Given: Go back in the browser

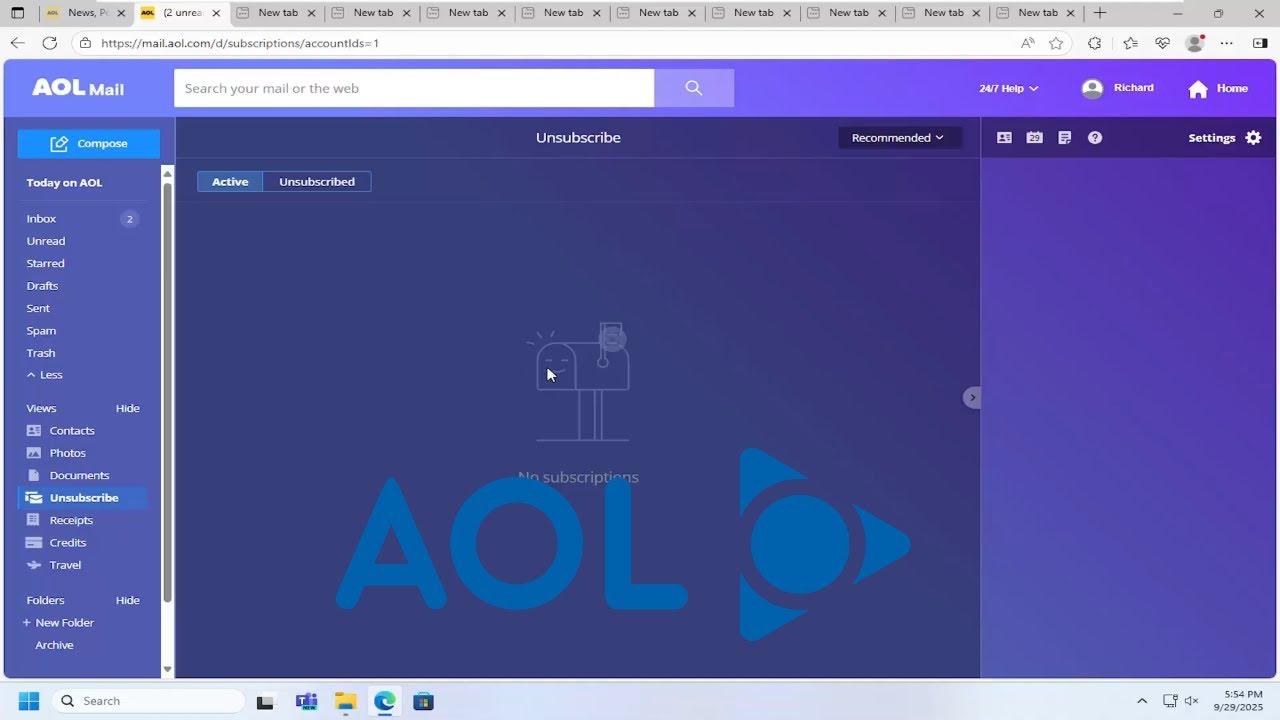Looking at the screenshot, I should [x=17, y=43].
